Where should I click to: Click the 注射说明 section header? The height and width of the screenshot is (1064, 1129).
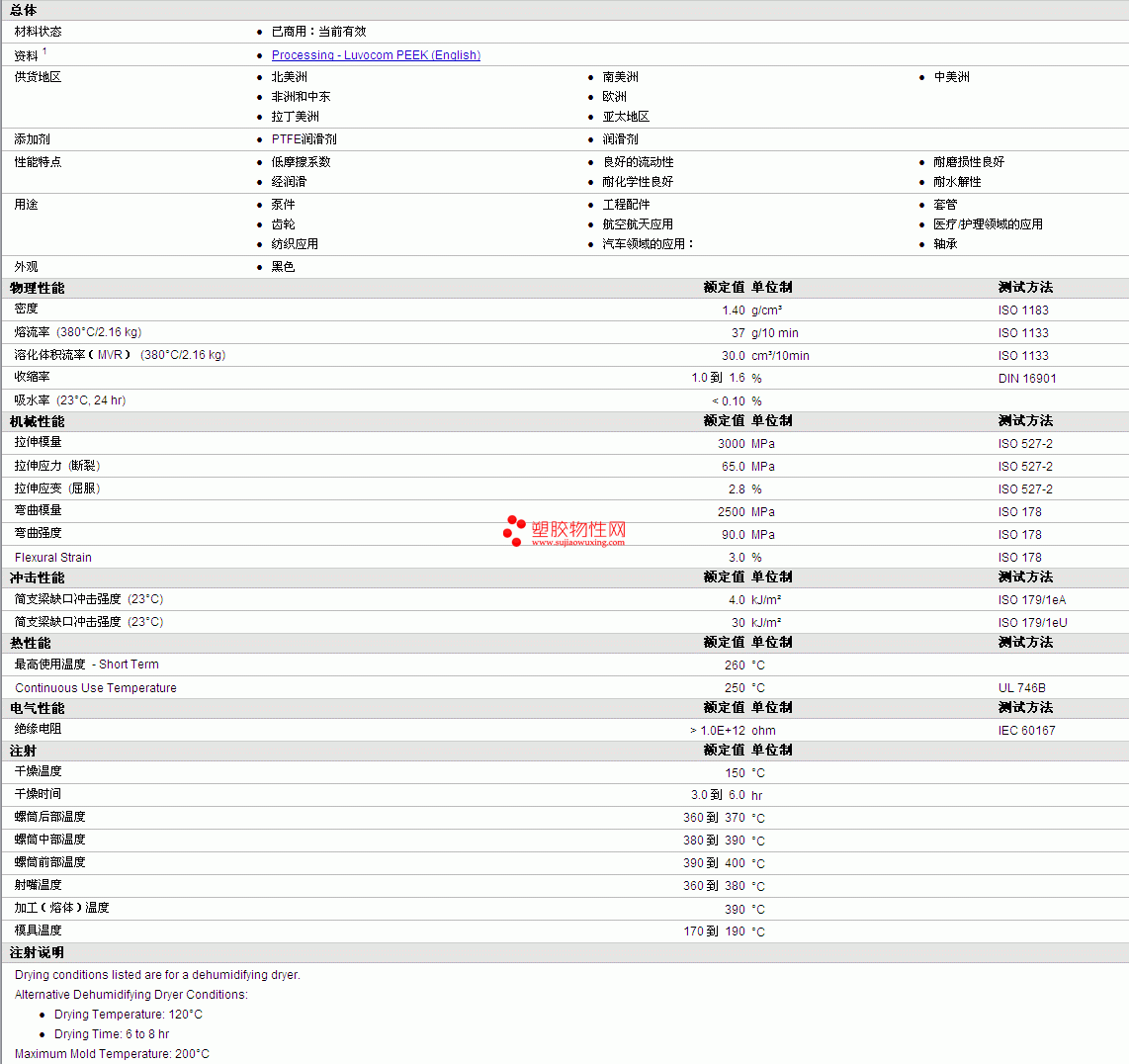[38, 953]
